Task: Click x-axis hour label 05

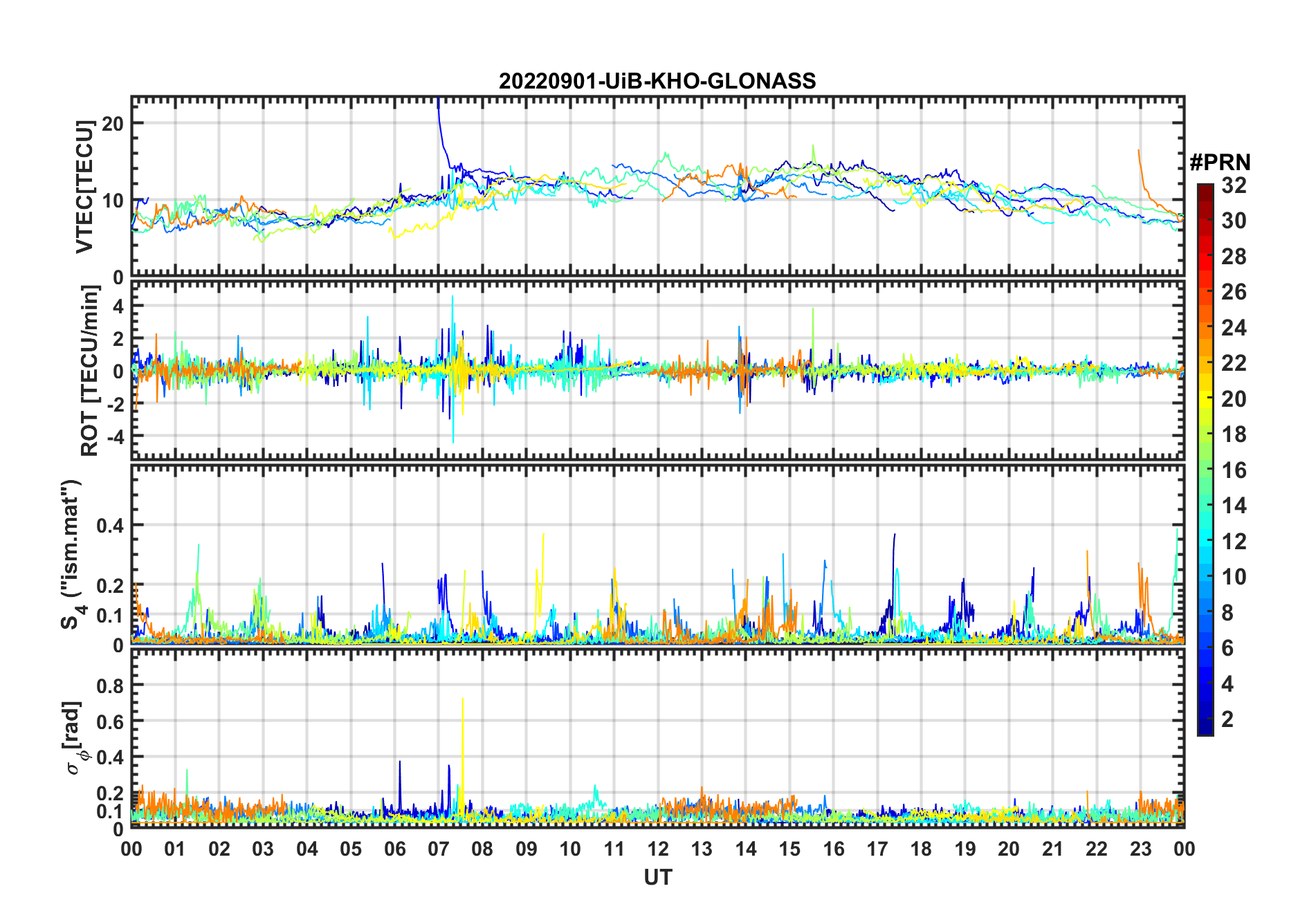Action: 351,849
